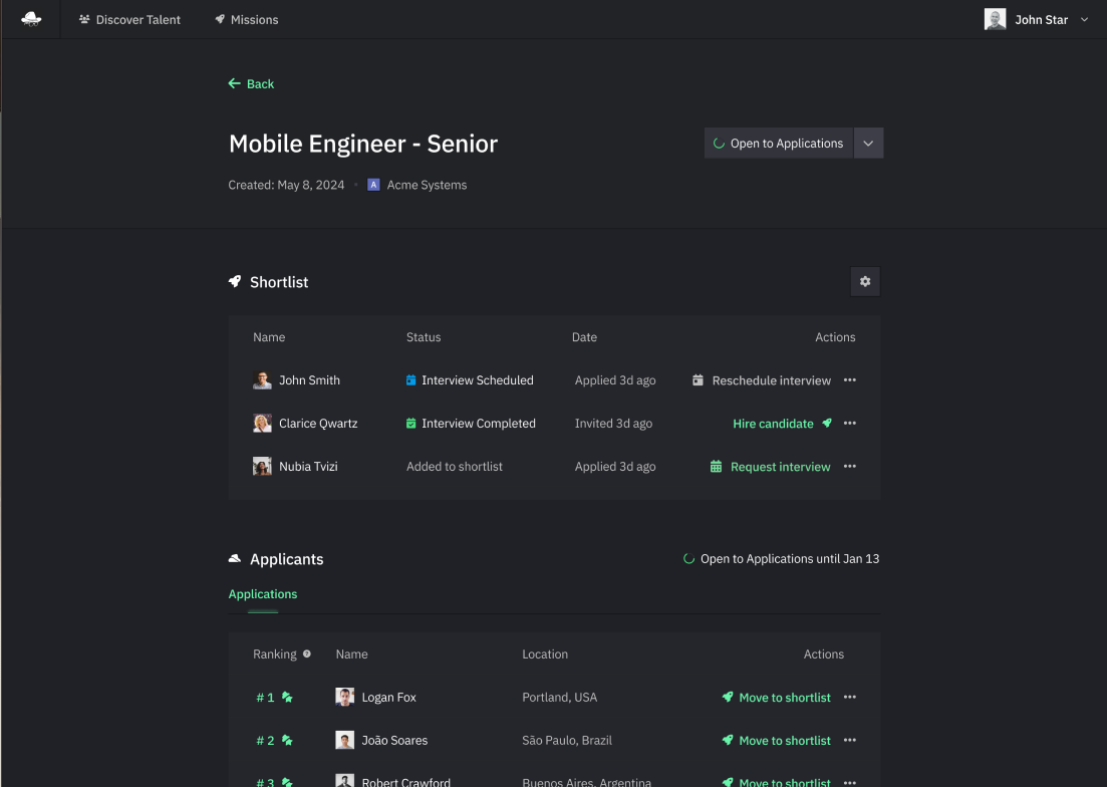The image size is (1107, 787).
Task: Open Shortlist settings gear icon
Action: pyautogui.click(x=865, y=282)
